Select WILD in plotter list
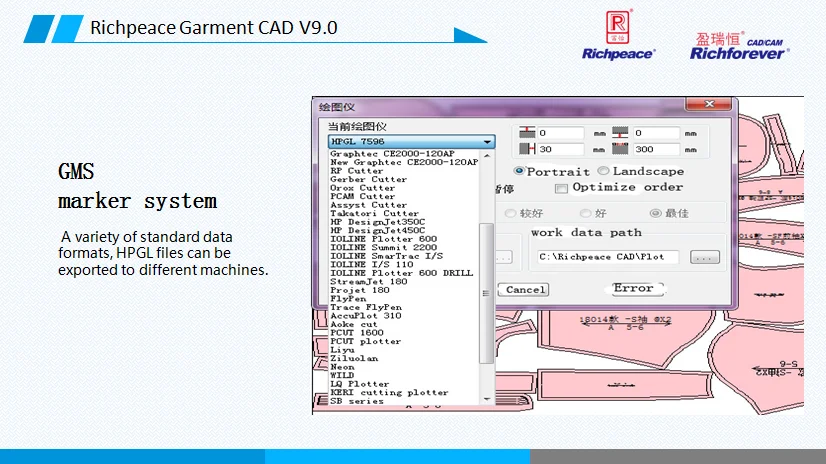 [342, 376]
